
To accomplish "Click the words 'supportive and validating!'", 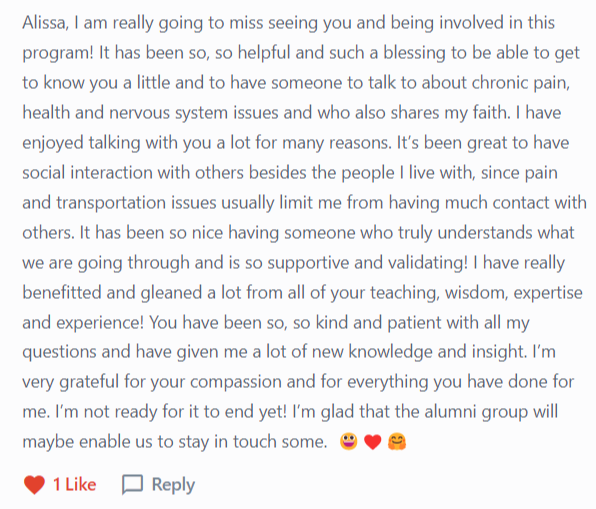I will point(368,263).
